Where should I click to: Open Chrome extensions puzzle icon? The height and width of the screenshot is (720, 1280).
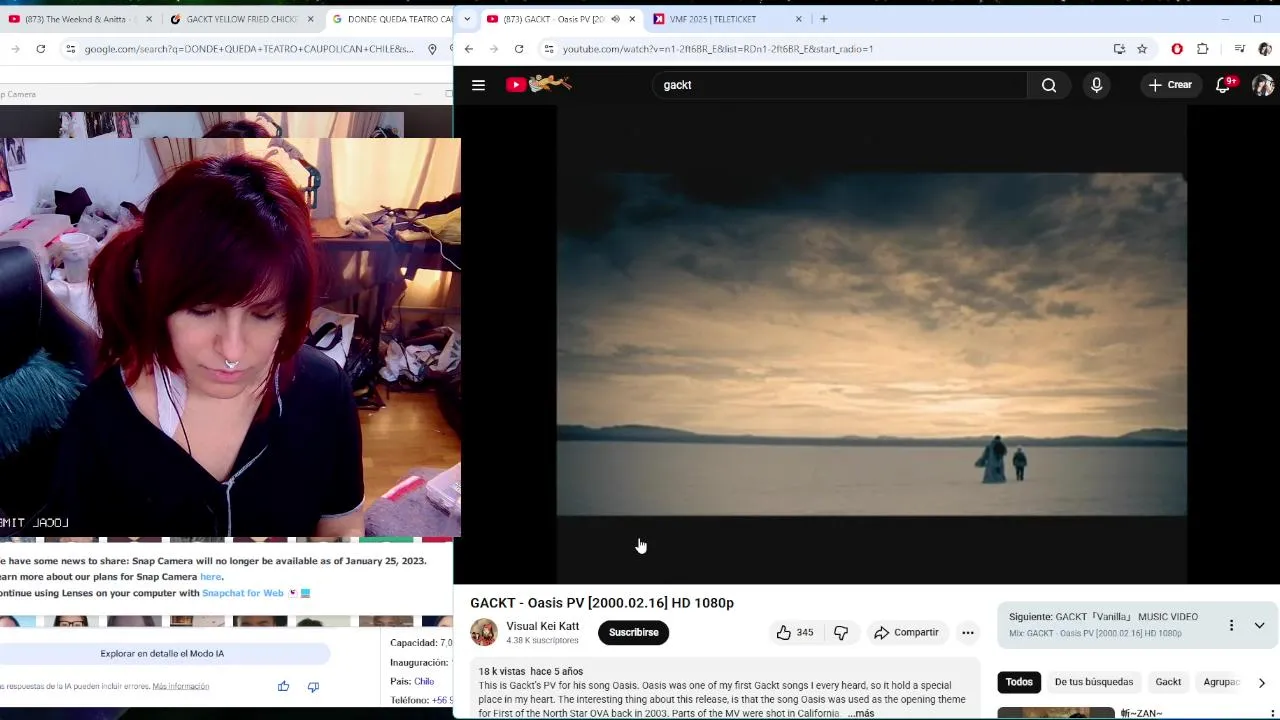pyautogui.click(x=1203, y=48)
